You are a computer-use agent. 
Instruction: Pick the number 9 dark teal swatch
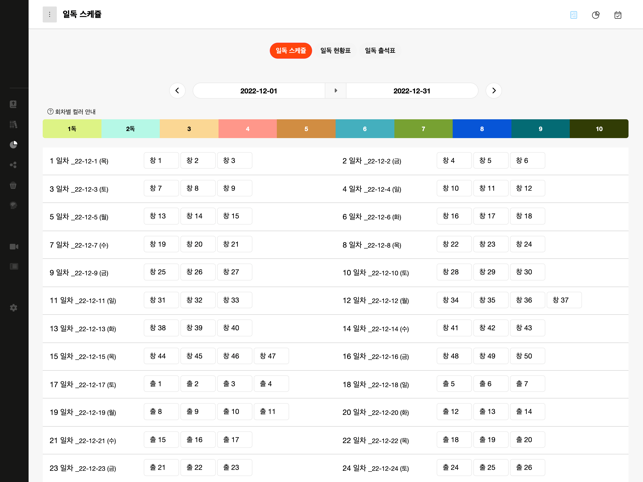tap(540, 129)
